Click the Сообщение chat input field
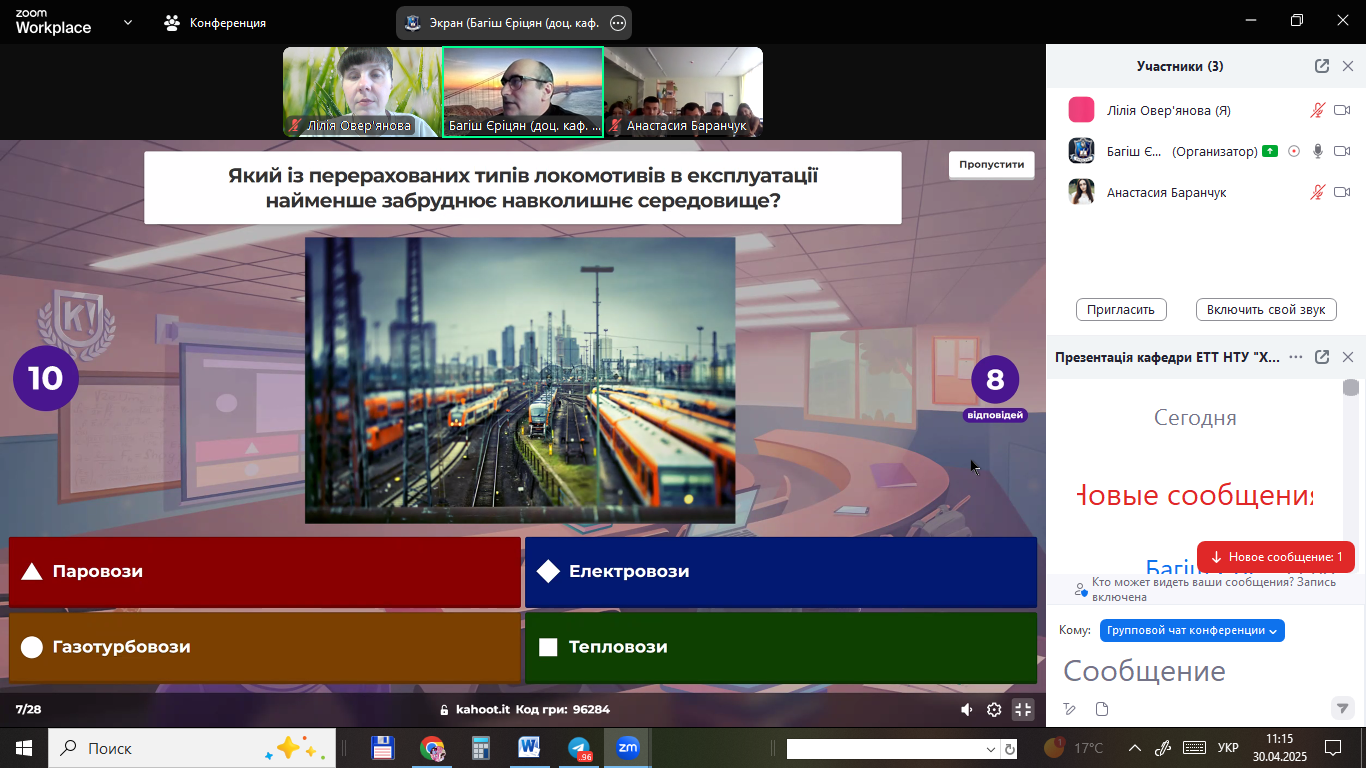Image resolution: width=1366 pixels, height=768 pixels. pos(1190,670)
